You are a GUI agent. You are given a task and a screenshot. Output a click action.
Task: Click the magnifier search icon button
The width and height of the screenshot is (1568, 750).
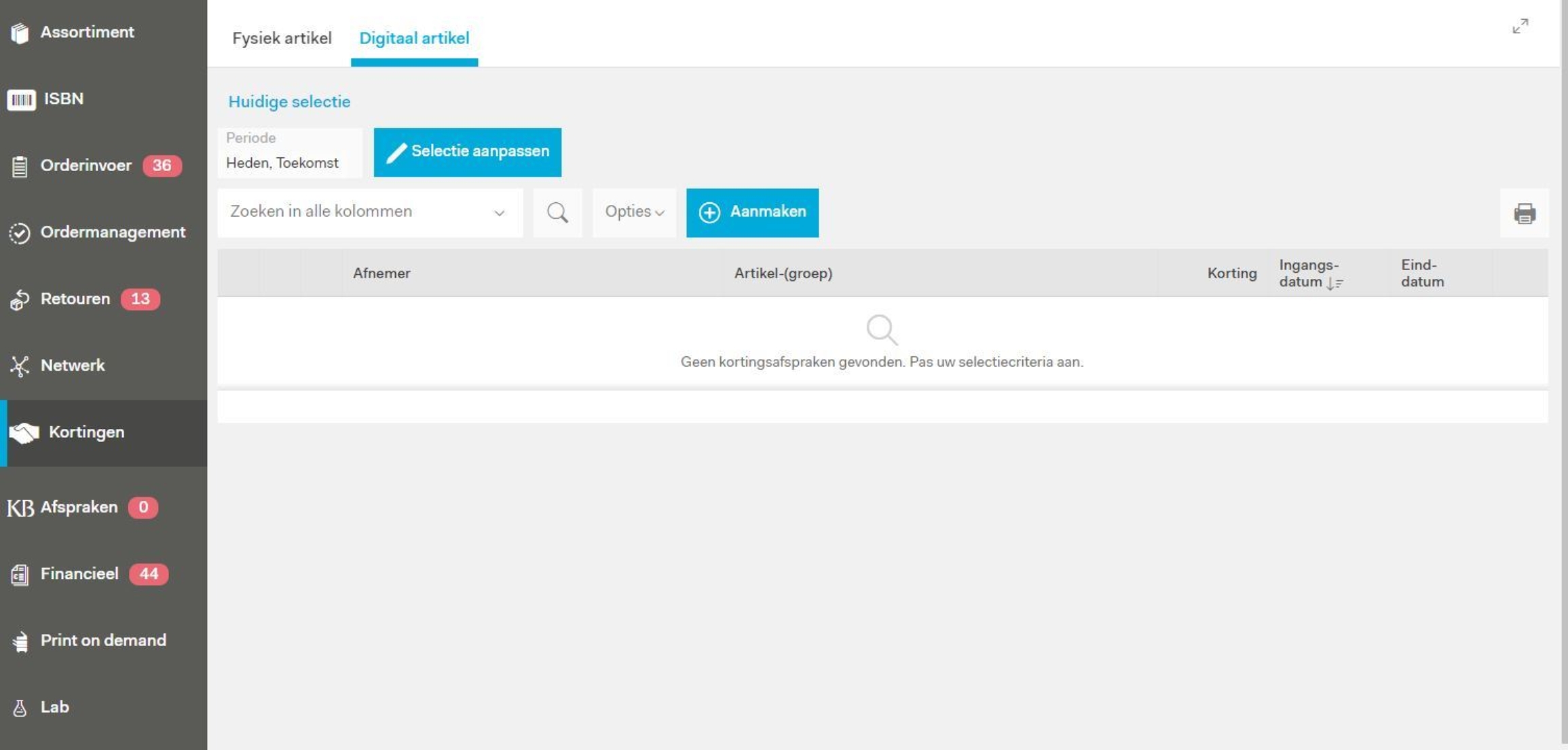click(x=557, y=212)
